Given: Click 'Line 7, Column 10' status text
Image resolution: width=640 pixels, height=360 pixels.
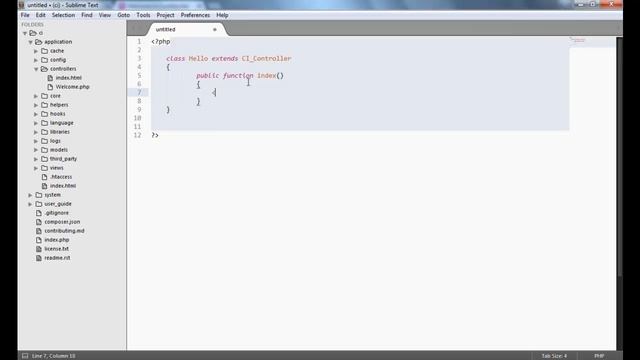Looking at the screenshot, I should click(x=53, y=356).
